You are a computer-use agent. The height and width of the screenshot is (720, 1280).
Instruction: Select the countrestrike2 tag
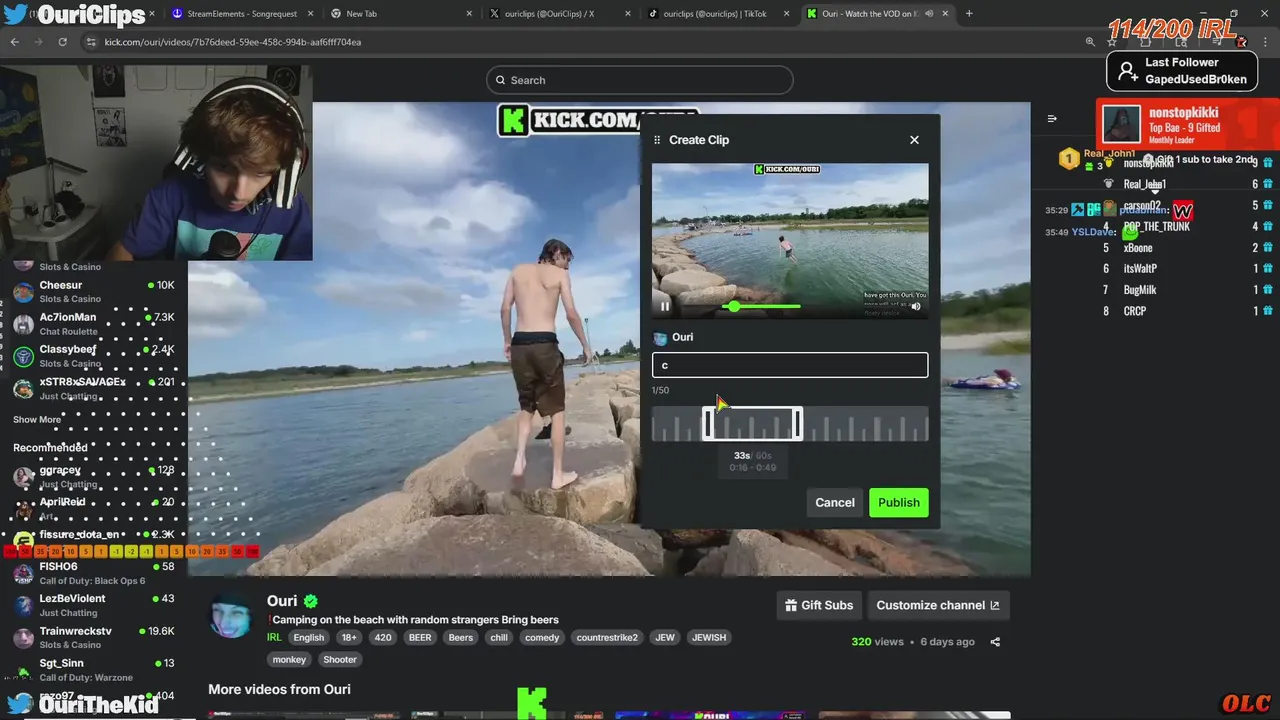607,638
